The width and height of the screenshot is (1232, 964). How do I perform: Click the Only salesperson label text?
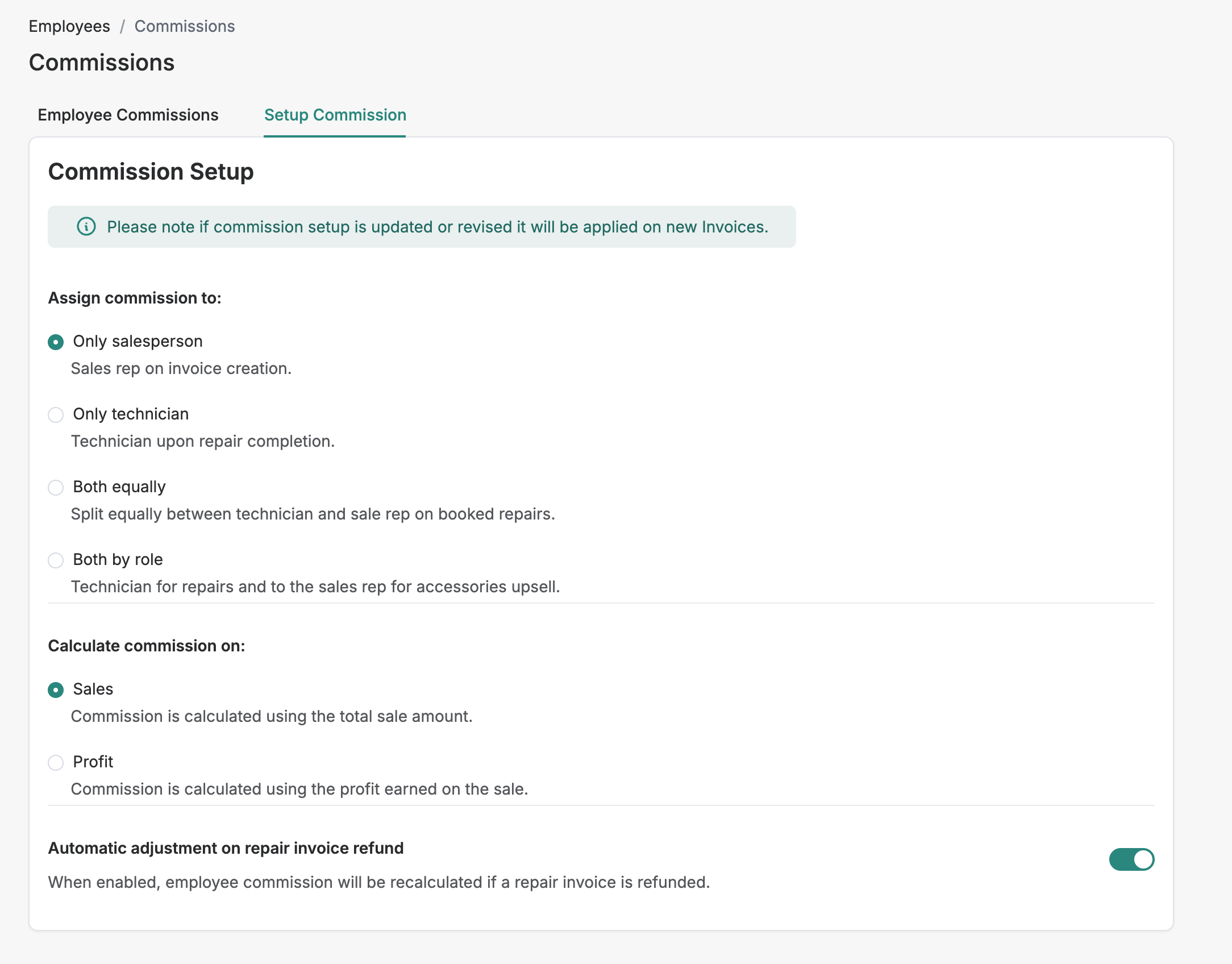click(138, 341)
